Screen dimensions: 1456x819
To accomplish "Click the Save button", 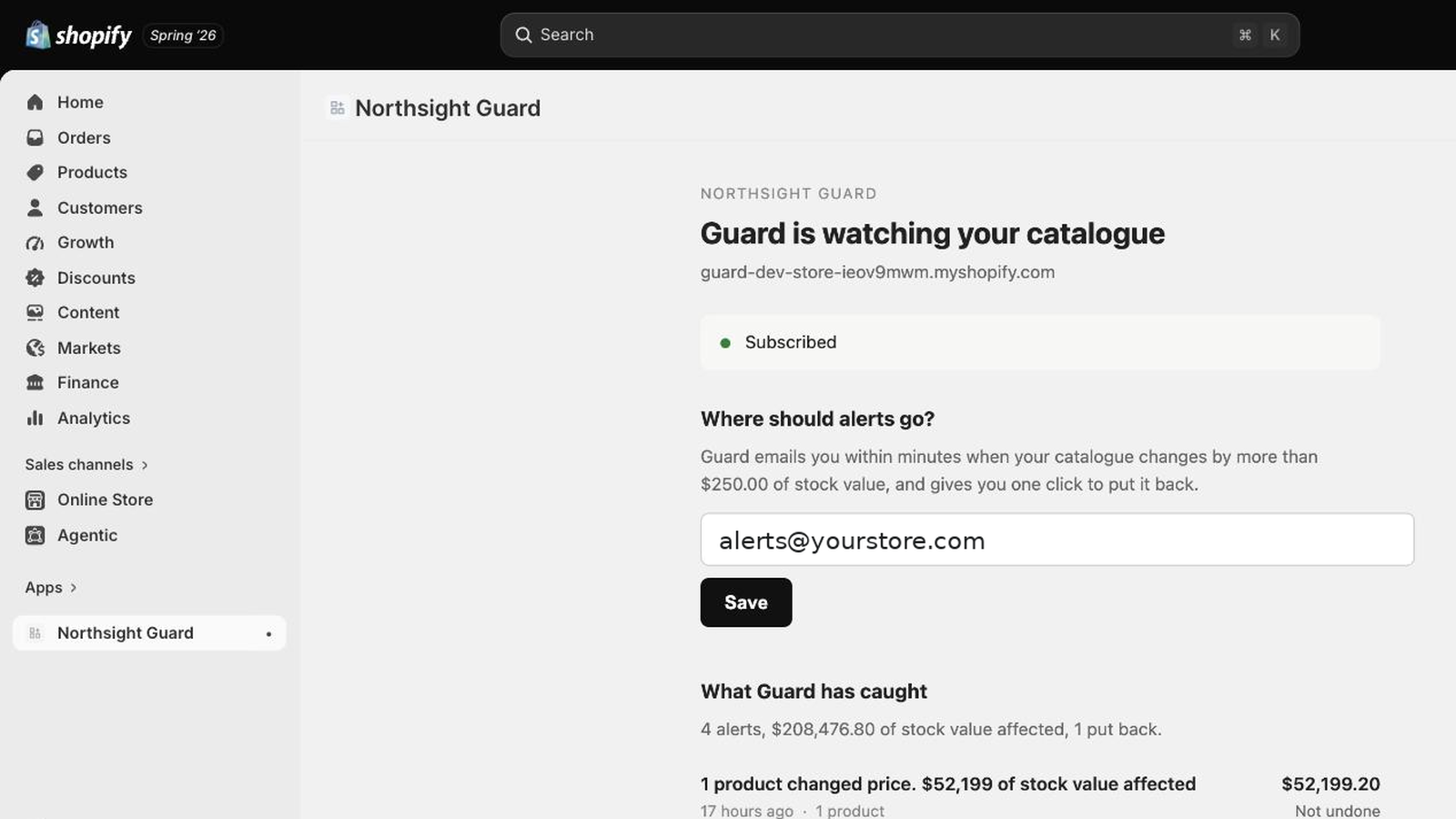I will click(x=746, y=602).
